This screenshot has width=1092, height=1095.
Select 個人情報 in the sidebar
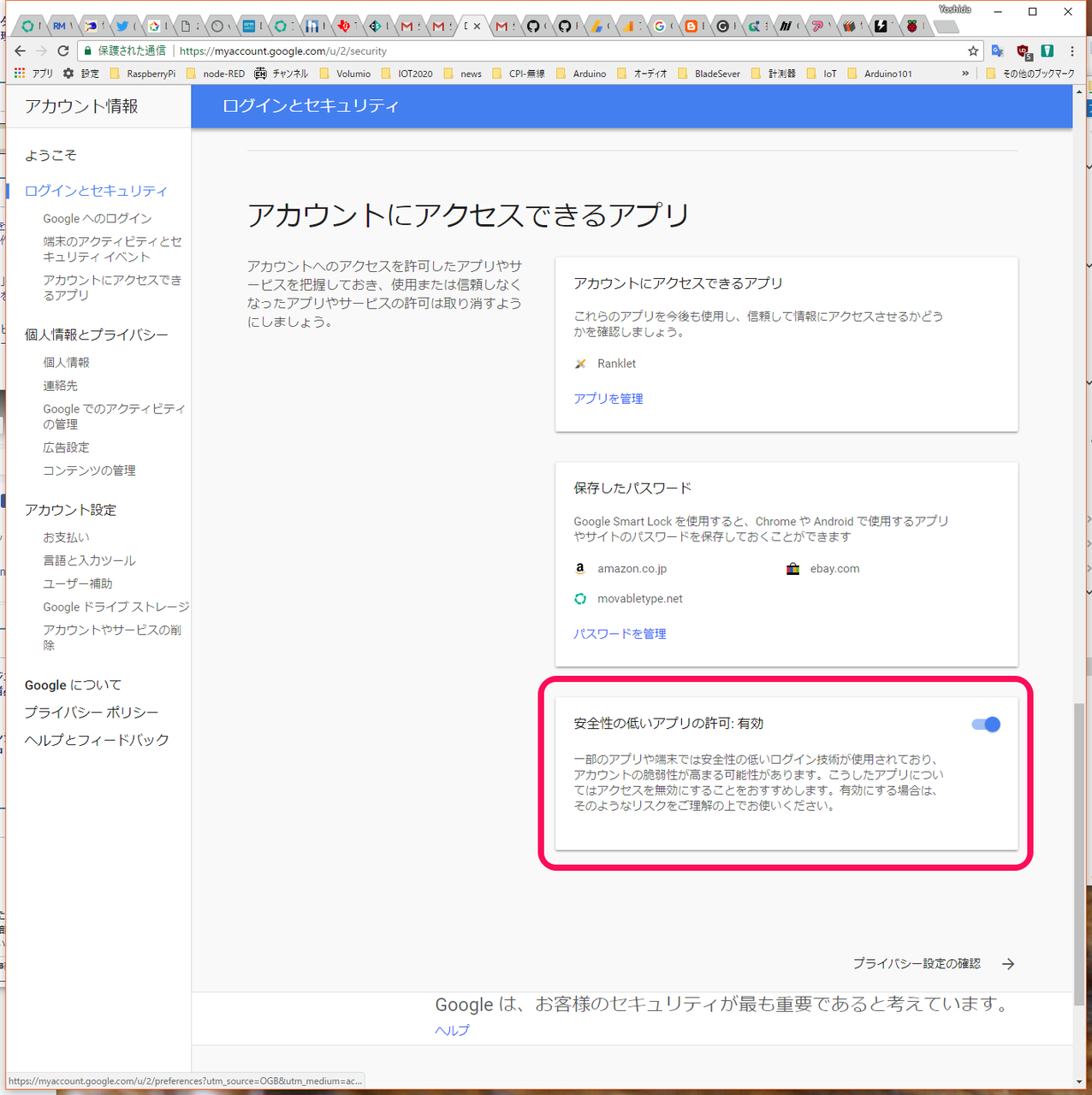[x=67, y=363]
